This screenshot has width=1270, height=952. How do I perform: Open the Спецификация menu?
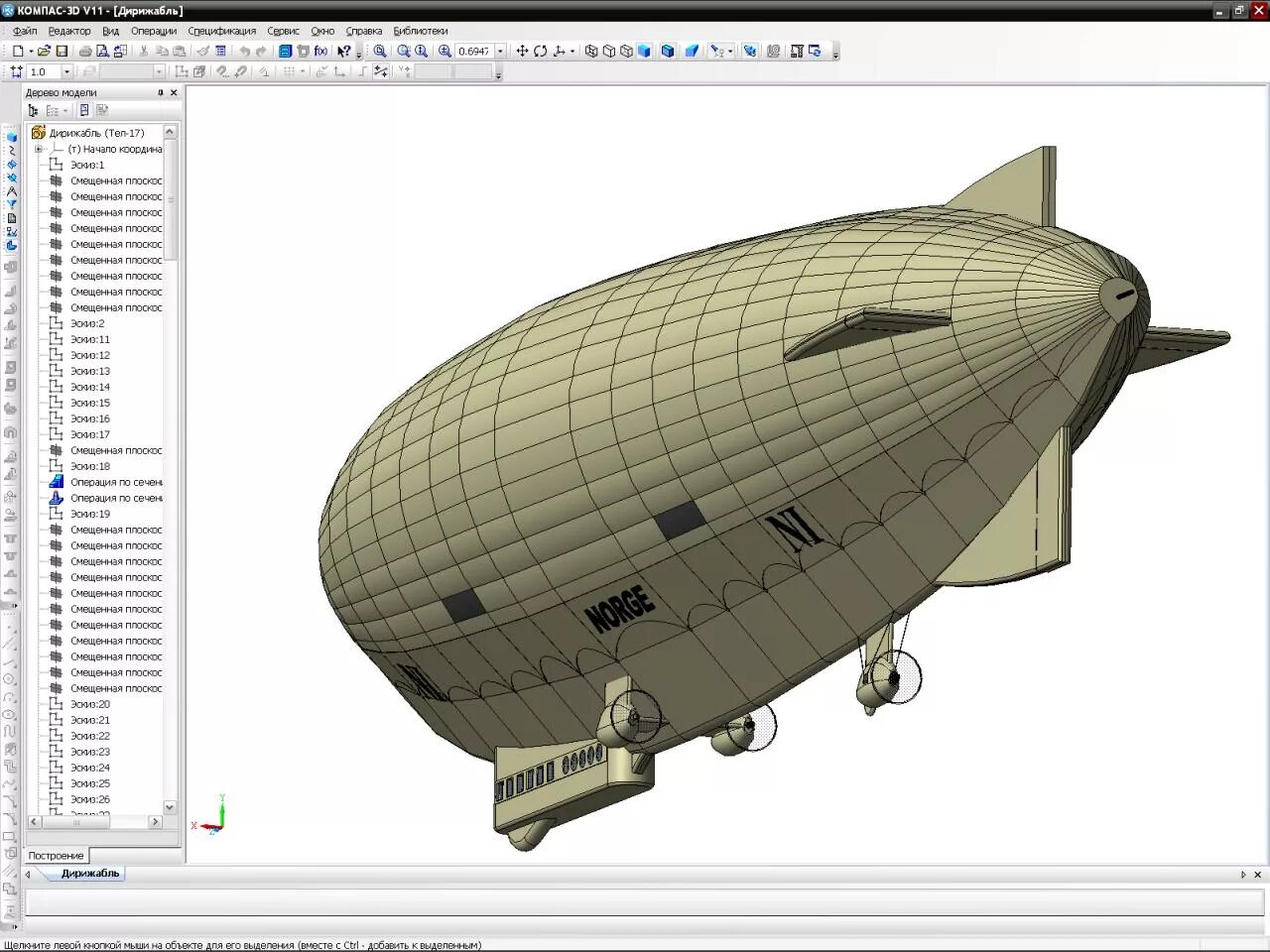[222, 31]
